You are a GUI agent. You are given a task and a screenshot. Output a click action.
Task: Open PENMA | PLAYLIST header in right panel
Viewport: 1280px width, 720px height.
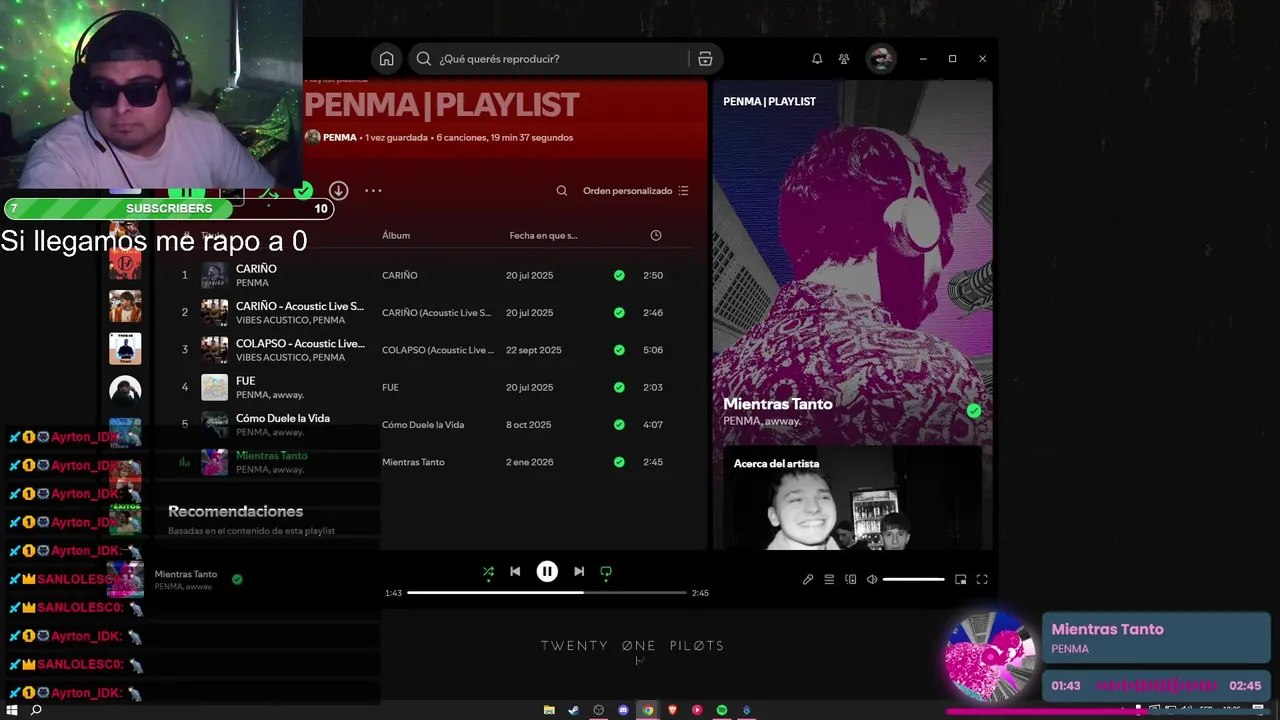coord(769,101)
